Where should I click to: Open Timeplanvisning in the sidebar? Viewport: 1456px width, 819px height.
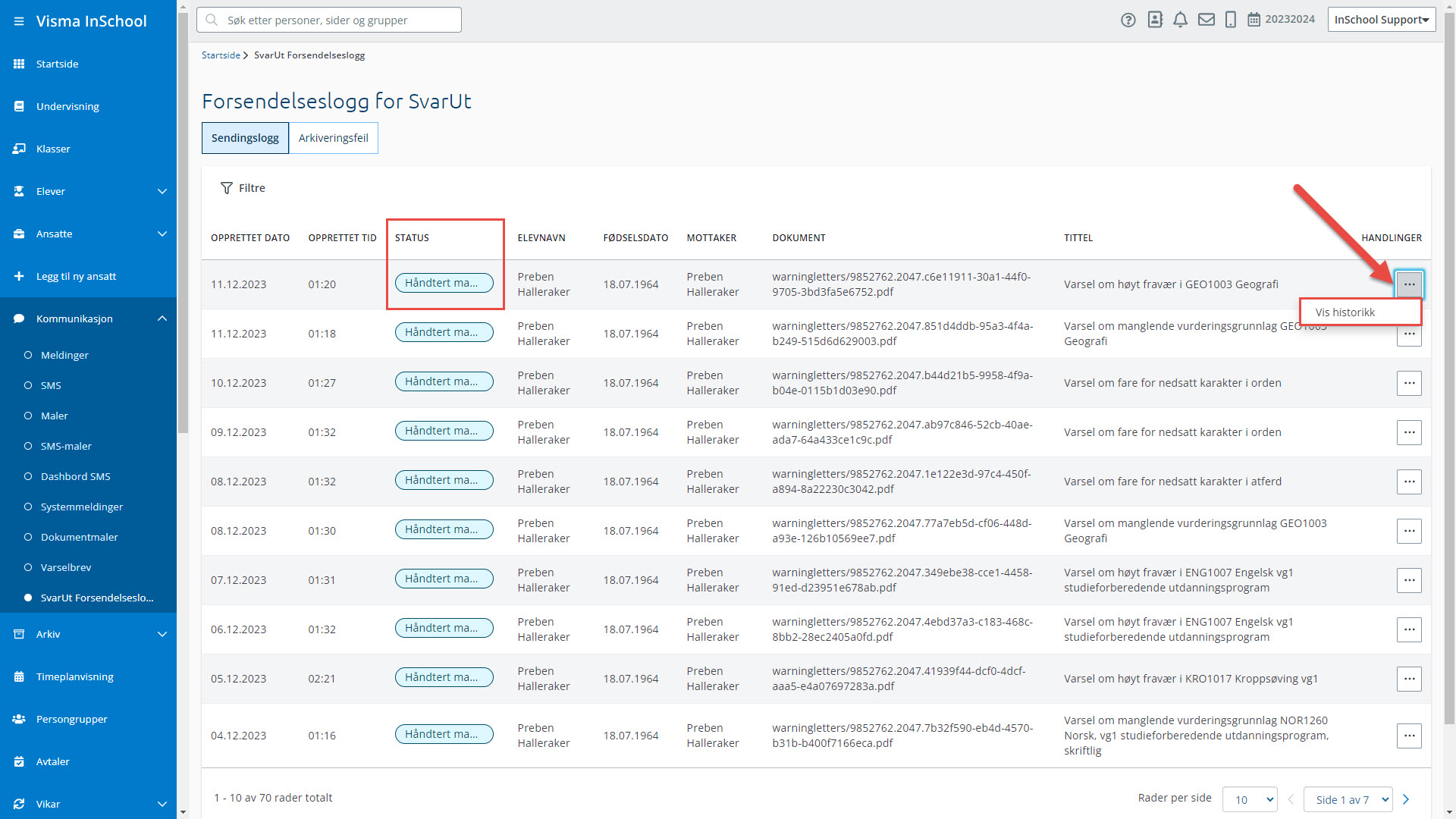tap(88, 676)
